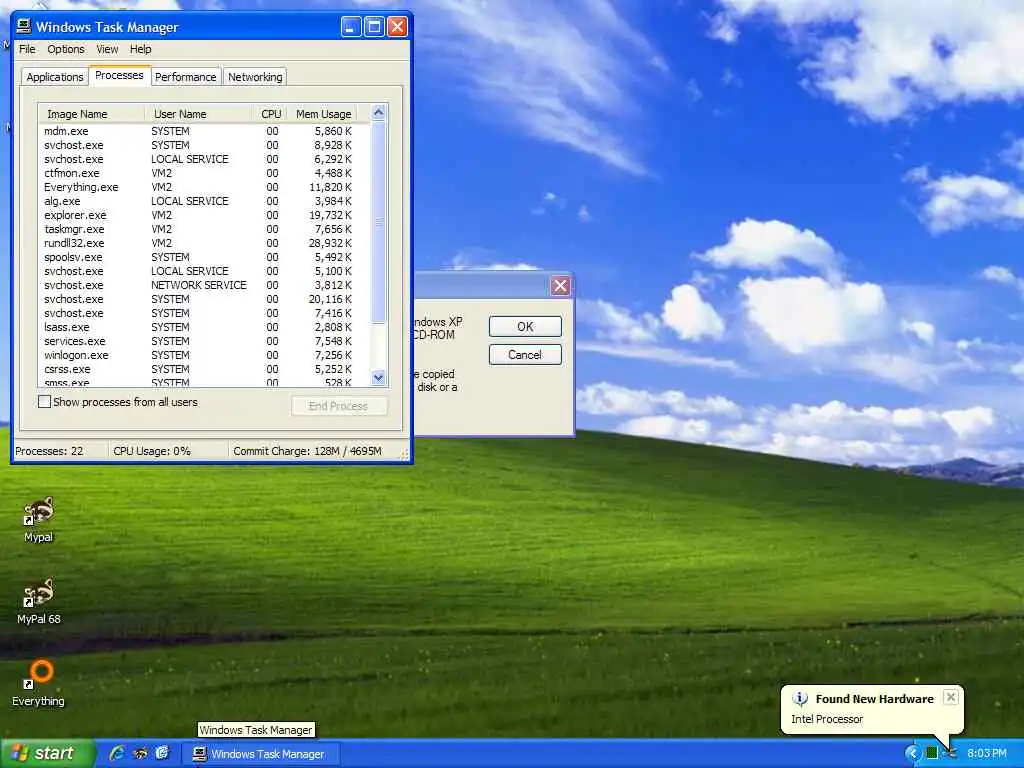Open the Everything desktop shortcut
This screenshot has height=768, width=1024.
(x=39, y=683)
